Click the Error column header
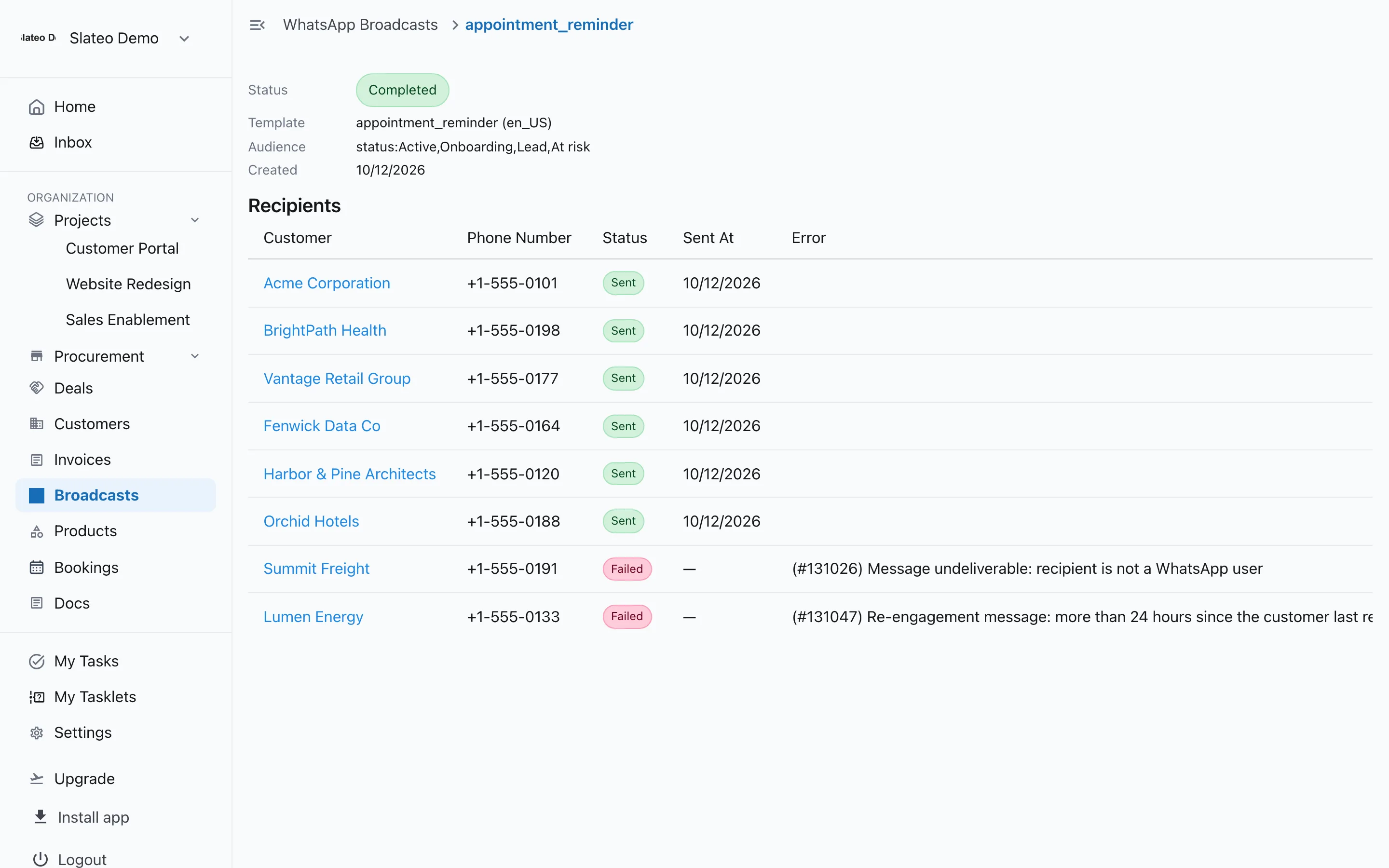 click(x=808, y=238)
